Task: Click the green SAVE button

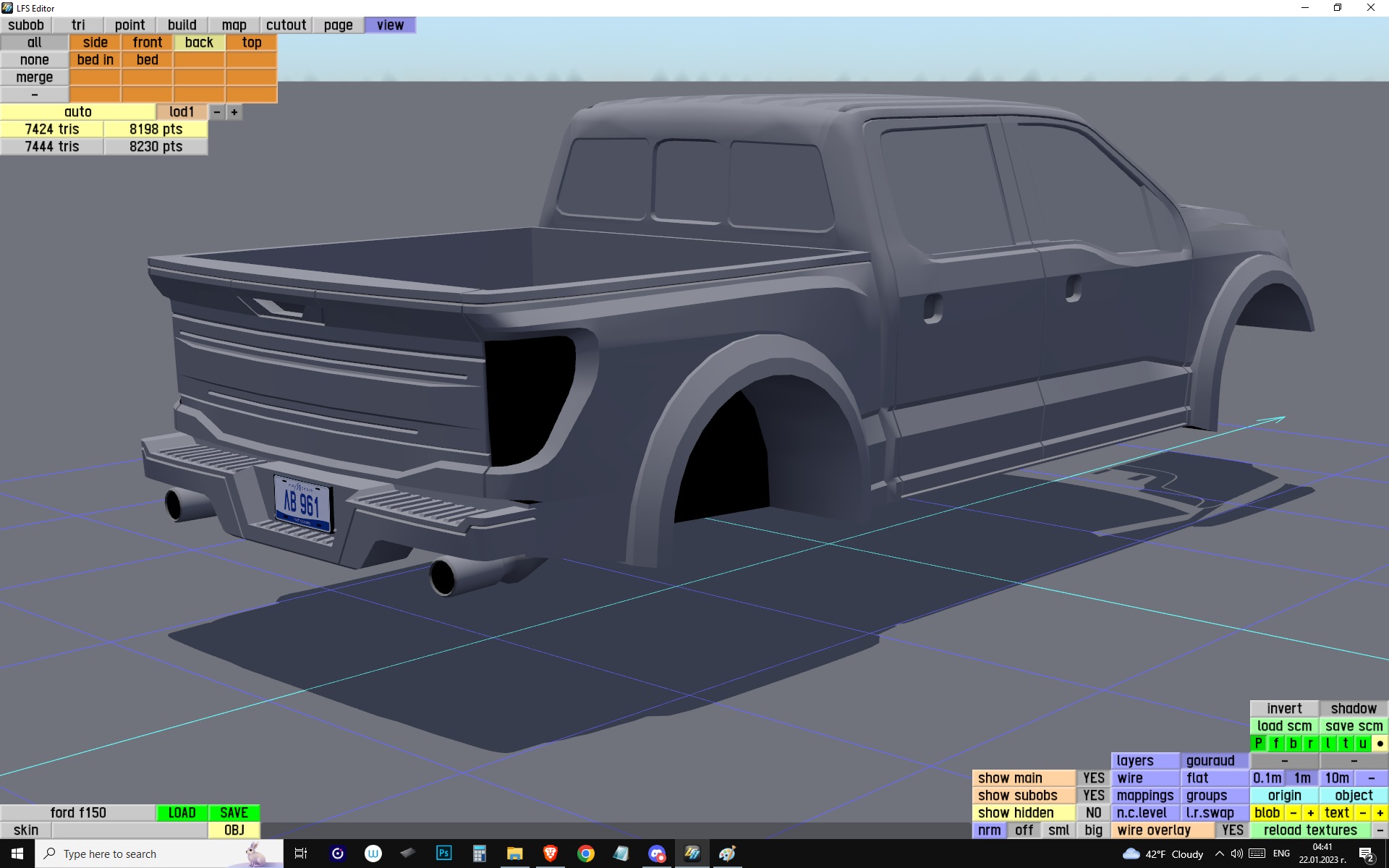Action: coord(234,813)
